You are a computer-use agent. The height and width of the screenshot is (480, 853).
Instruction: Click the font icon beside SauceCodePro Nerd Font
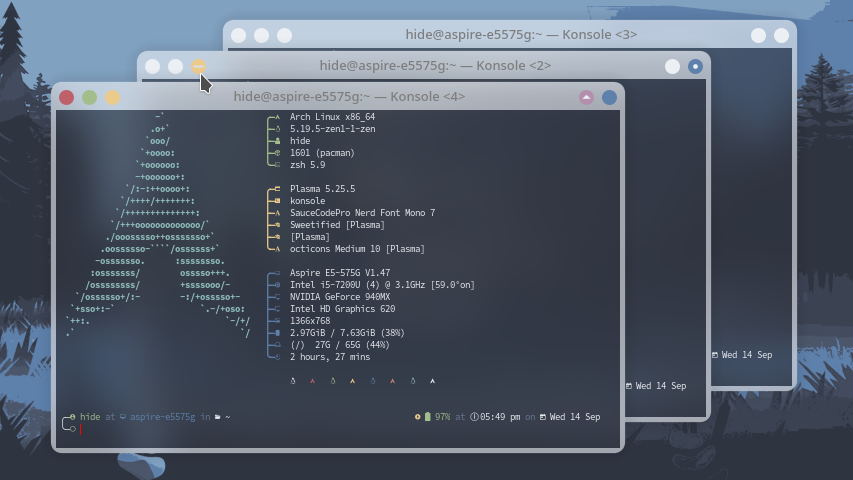[277, 213]
